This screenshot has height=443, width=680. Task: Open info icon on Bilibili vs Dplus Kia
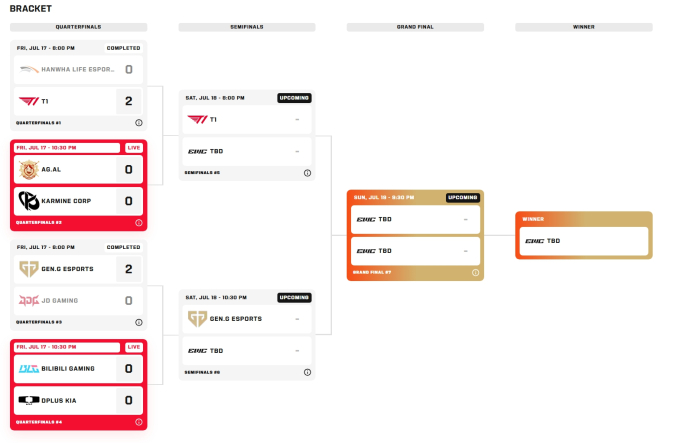tap(139, 422)
